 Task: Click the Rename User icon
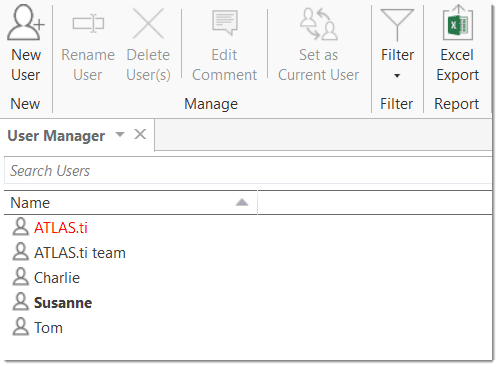coord(88,23)
